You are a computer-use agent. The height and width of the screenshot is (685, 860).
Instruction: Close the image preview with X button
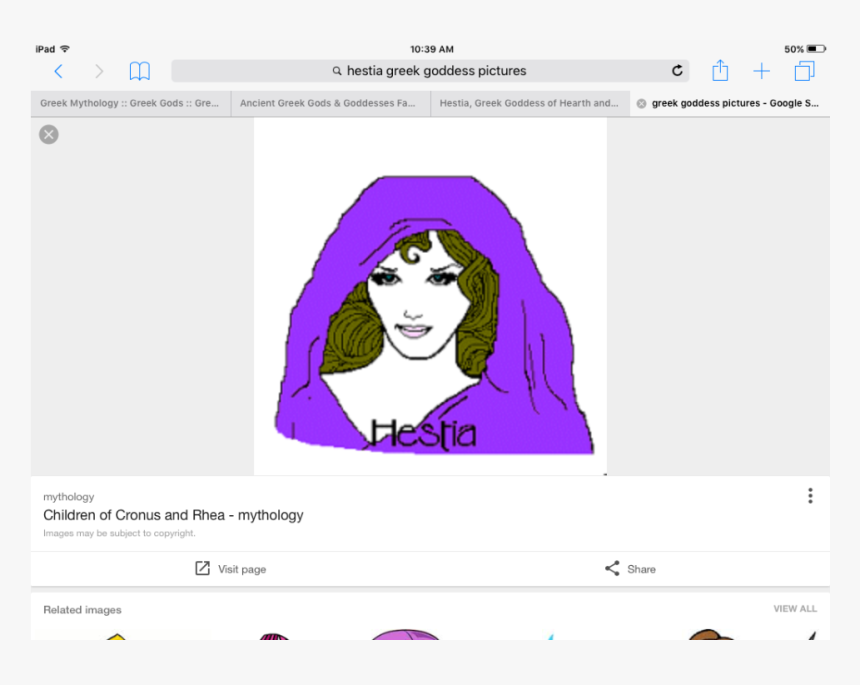pos(49,134)
